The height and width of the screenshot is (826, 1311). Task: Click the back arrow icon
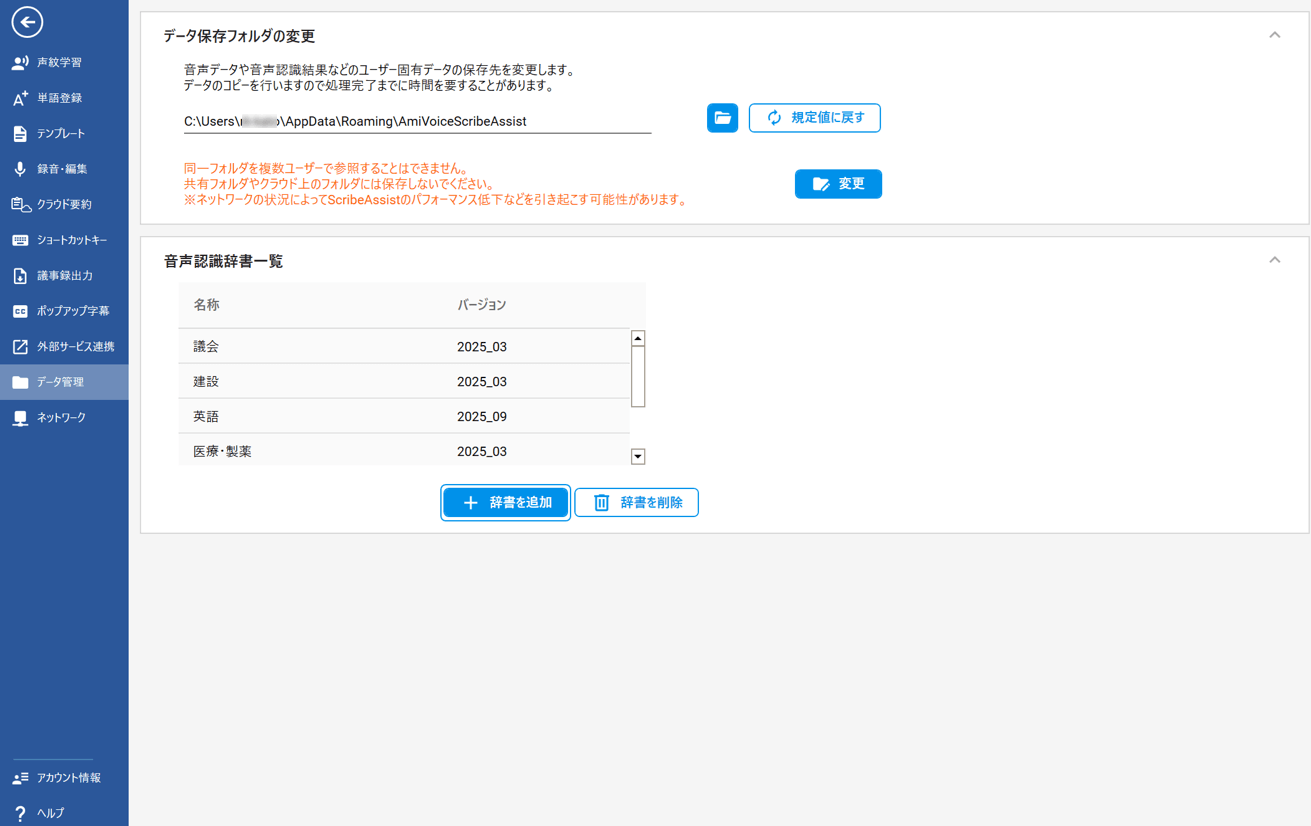tap(27, 22)
